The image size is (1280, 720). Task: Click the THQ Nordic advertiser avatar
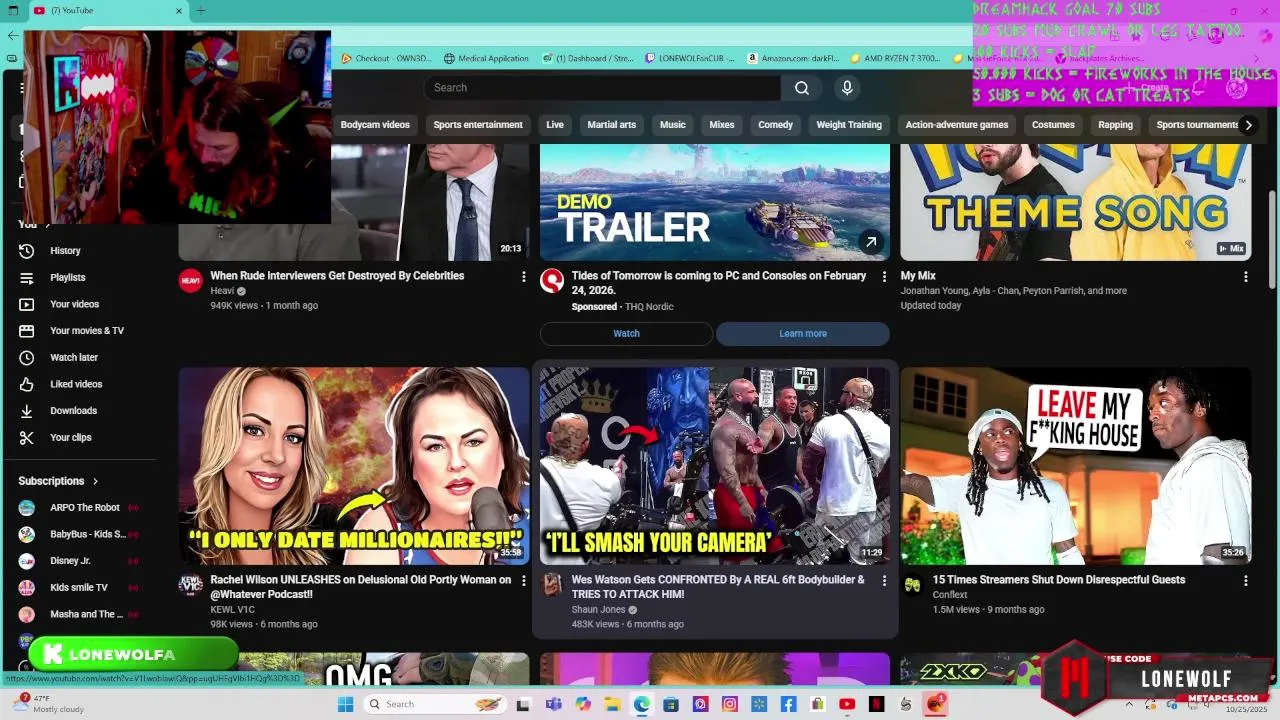click(551, 281)
